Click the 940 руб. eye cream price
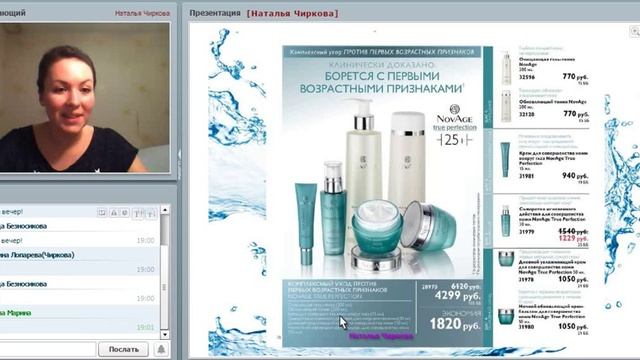Screen dimensions: 640x360 coord(575,176)
